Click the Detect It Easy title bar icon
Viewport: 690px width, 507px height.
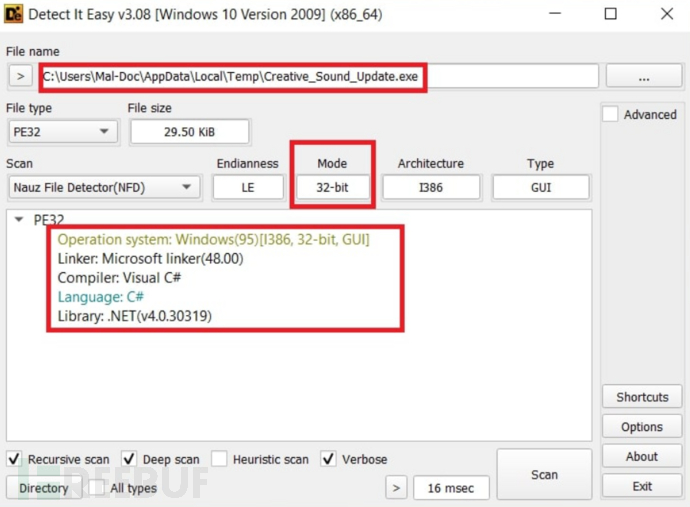pyautogui.click(x=13, y=14)
